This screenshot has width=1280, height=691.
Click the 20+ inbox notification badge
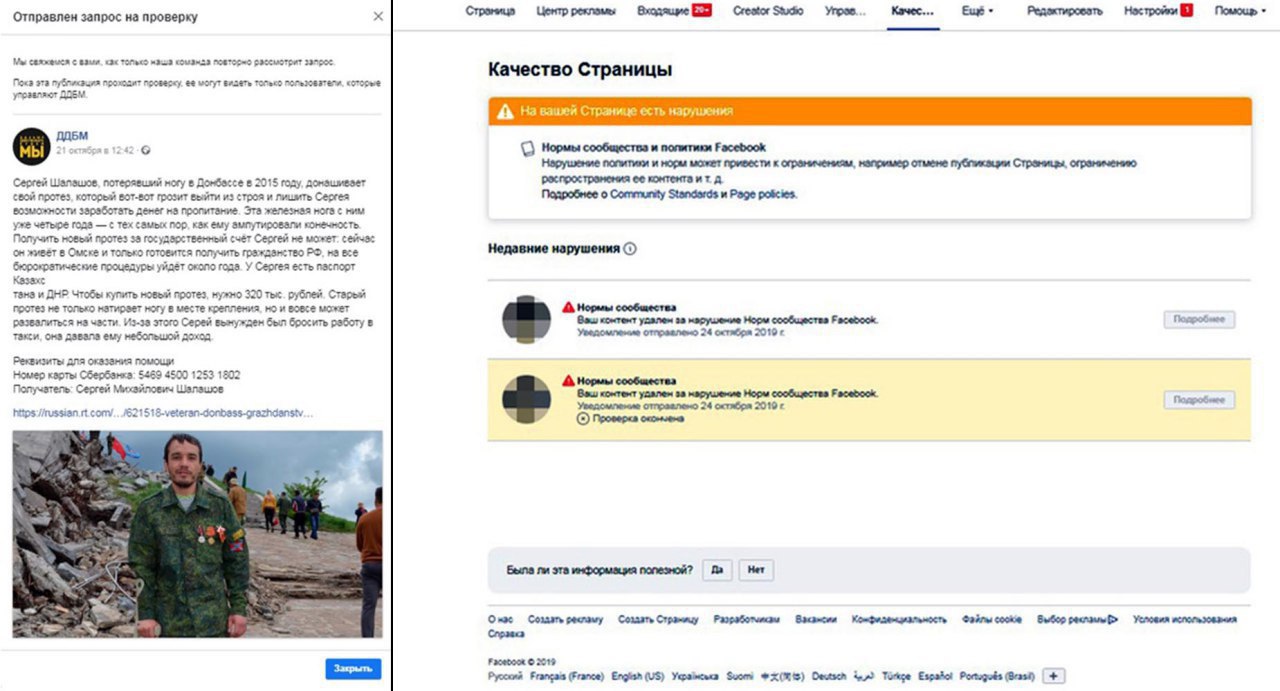click(701, 11)
